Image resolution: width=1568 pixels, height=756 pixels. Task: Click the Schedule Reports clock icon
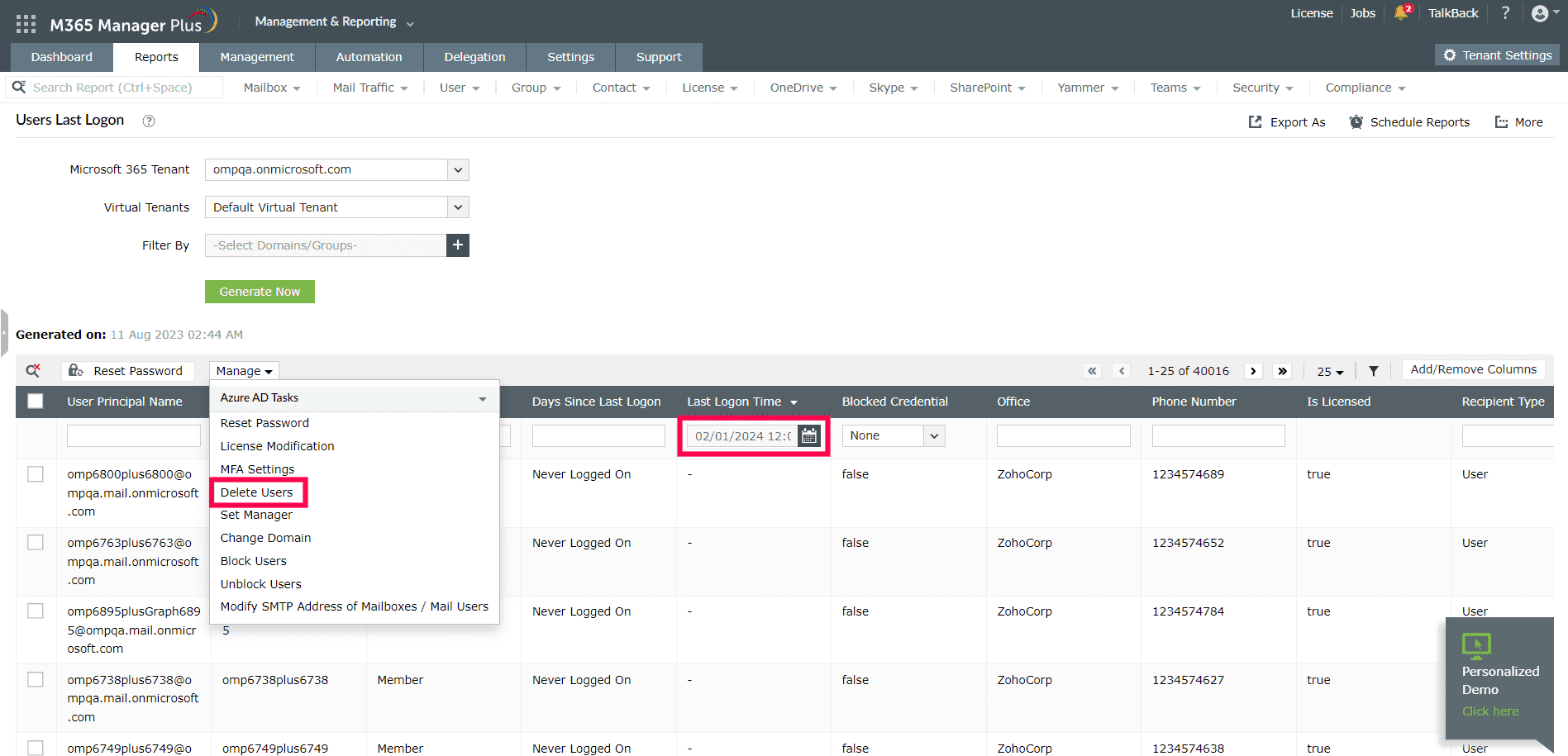[1356, 122]
